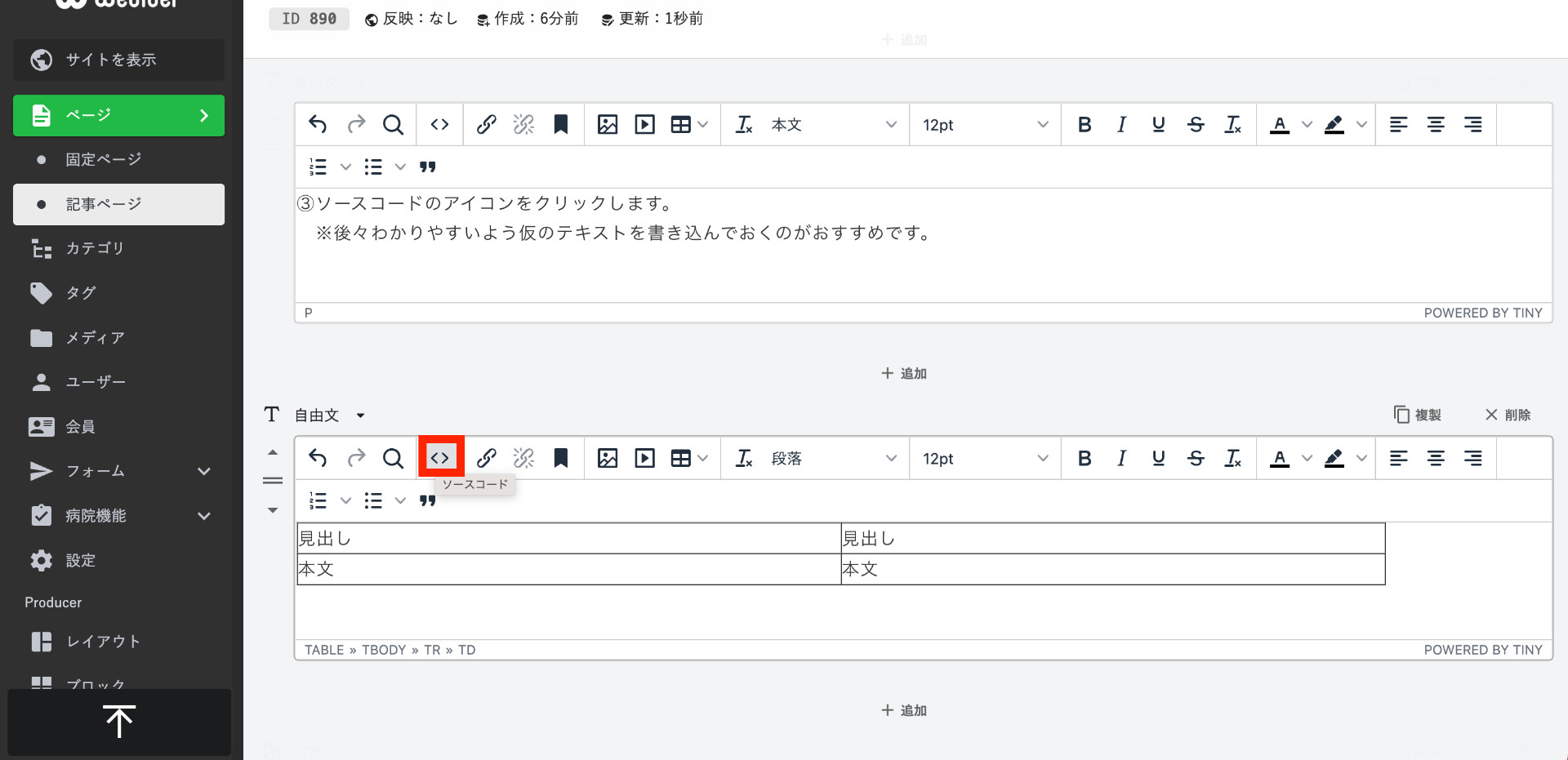Insert media in the lower editor toolbar

tap(644, 459)
